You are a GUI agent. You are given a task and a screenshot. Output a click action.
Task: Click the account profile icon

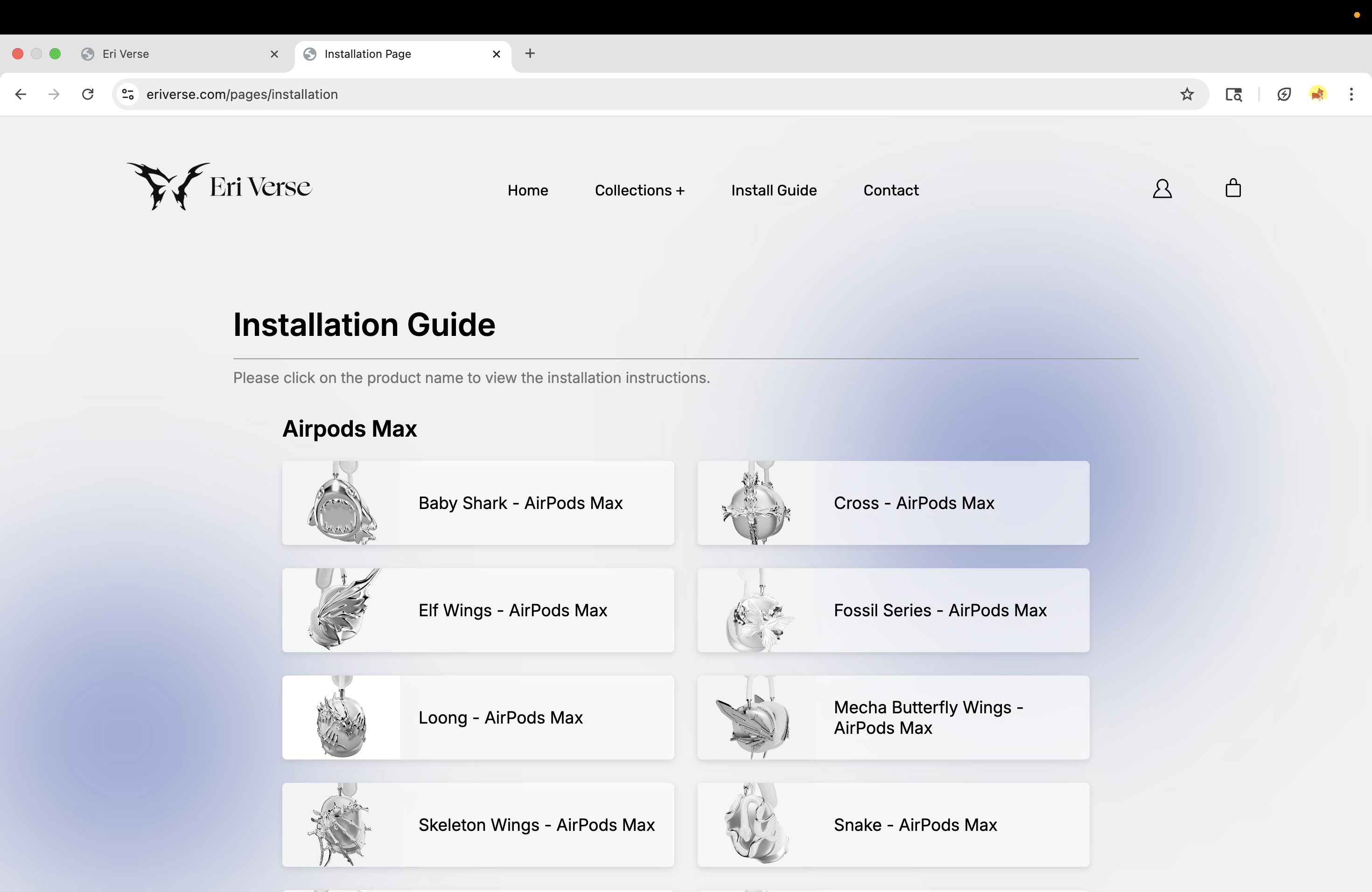point(1162,189)
